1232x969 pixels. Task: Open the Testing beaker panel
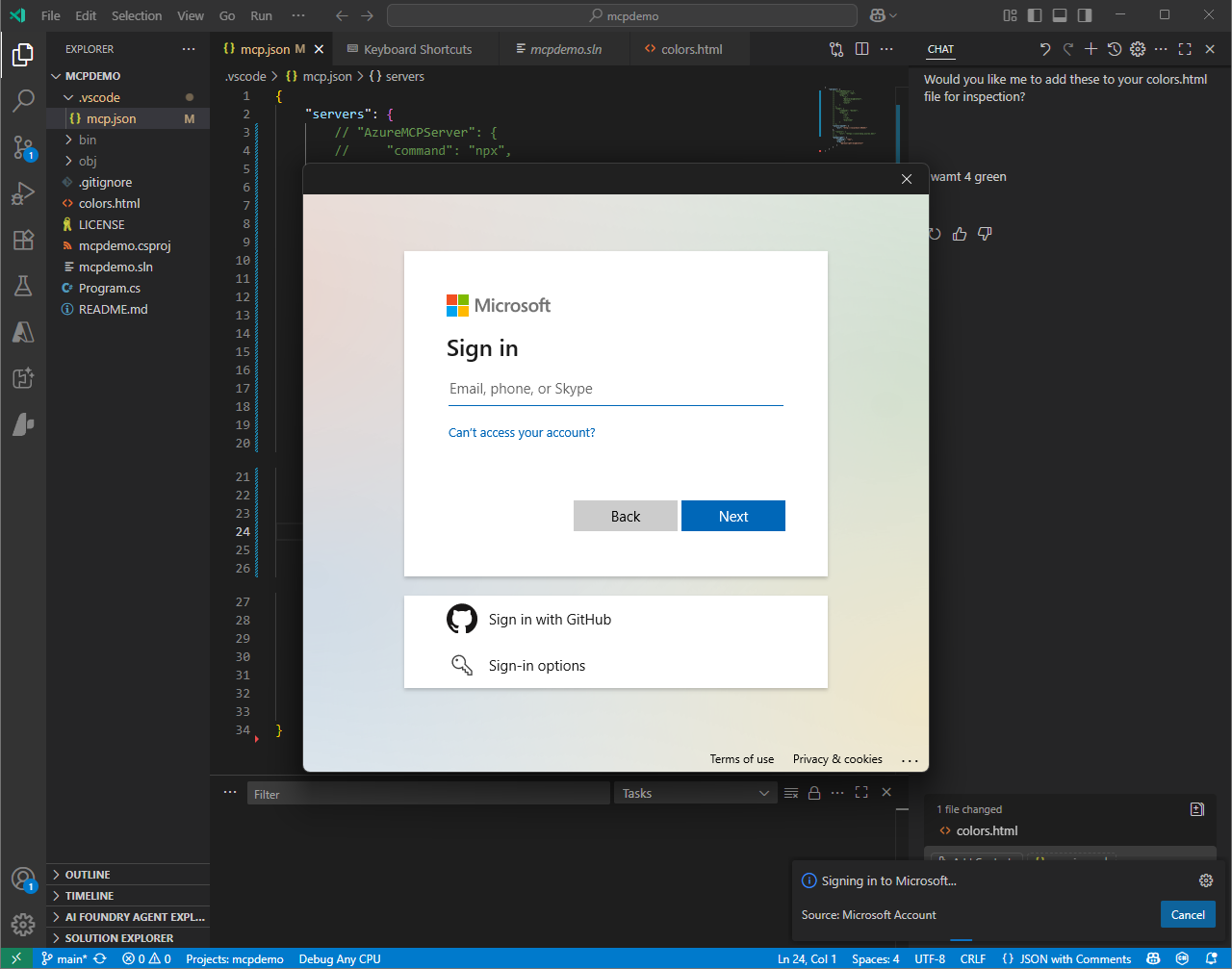coord(23,286)
